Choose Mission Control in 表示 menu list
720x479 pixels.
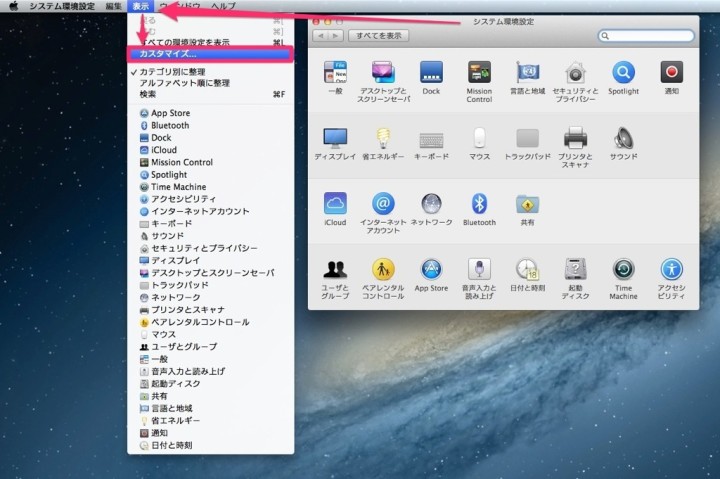tap(210, 162)
